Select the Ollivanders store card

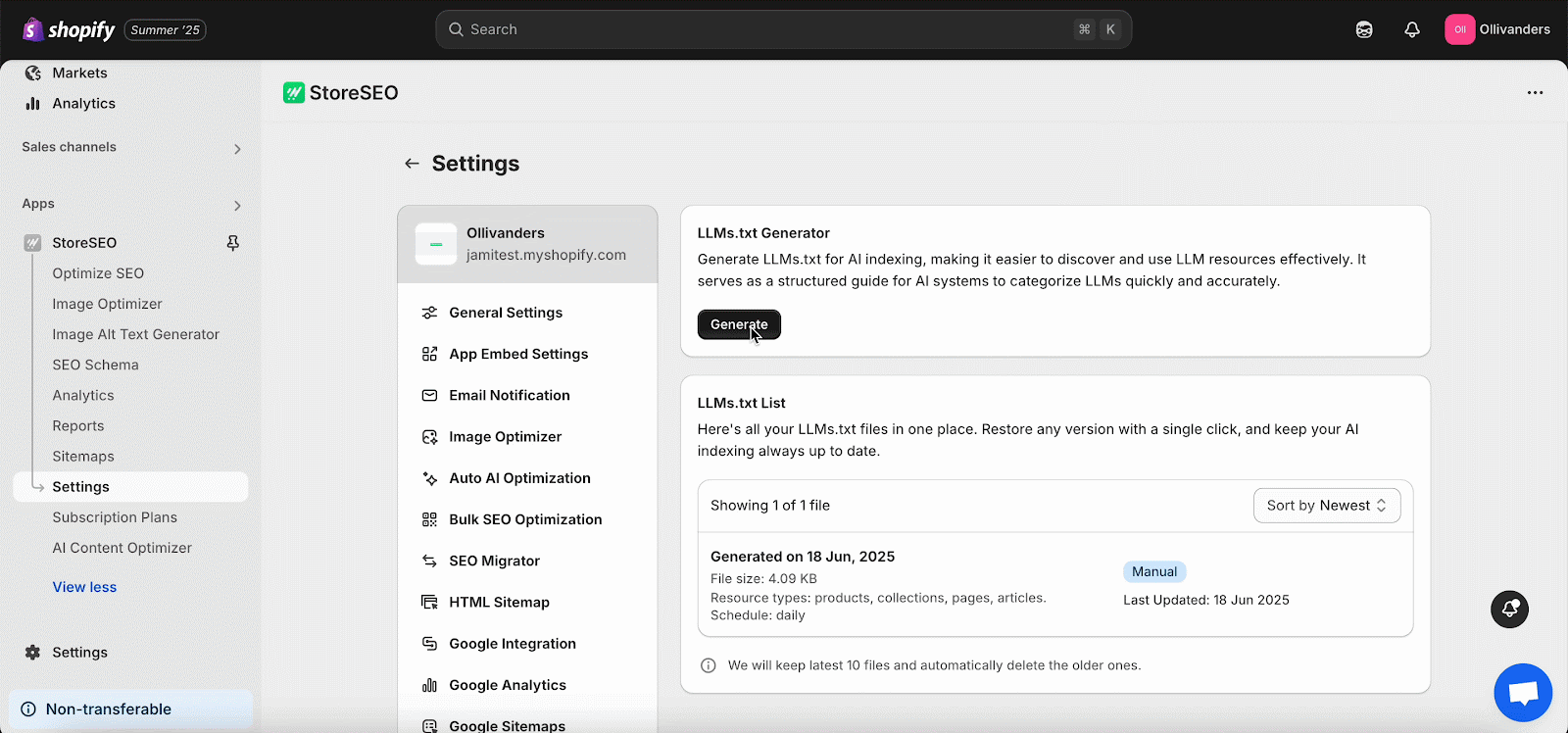[x=527, y=244]
